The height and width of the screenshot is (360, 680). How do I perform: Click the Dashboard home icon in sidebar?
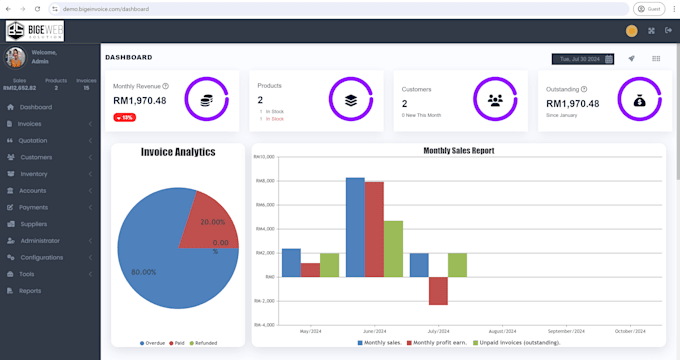tap(10, 107)
